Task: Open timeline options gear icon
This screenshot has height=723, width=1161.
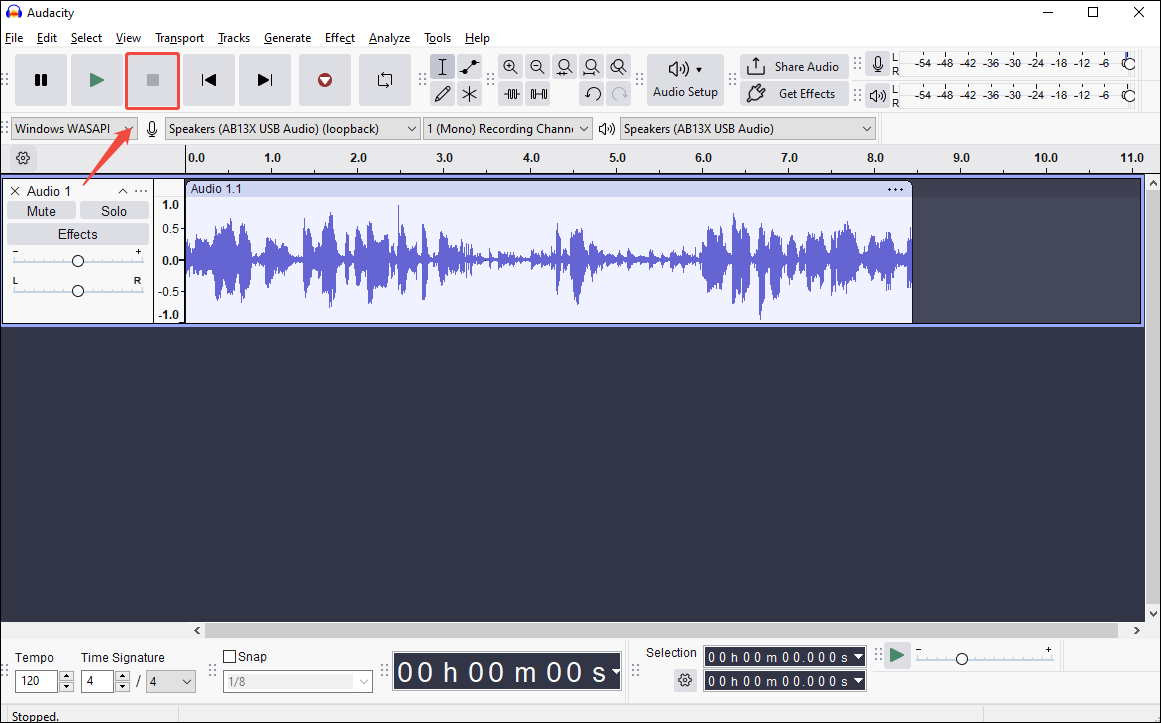Action: tap(23, 158)
